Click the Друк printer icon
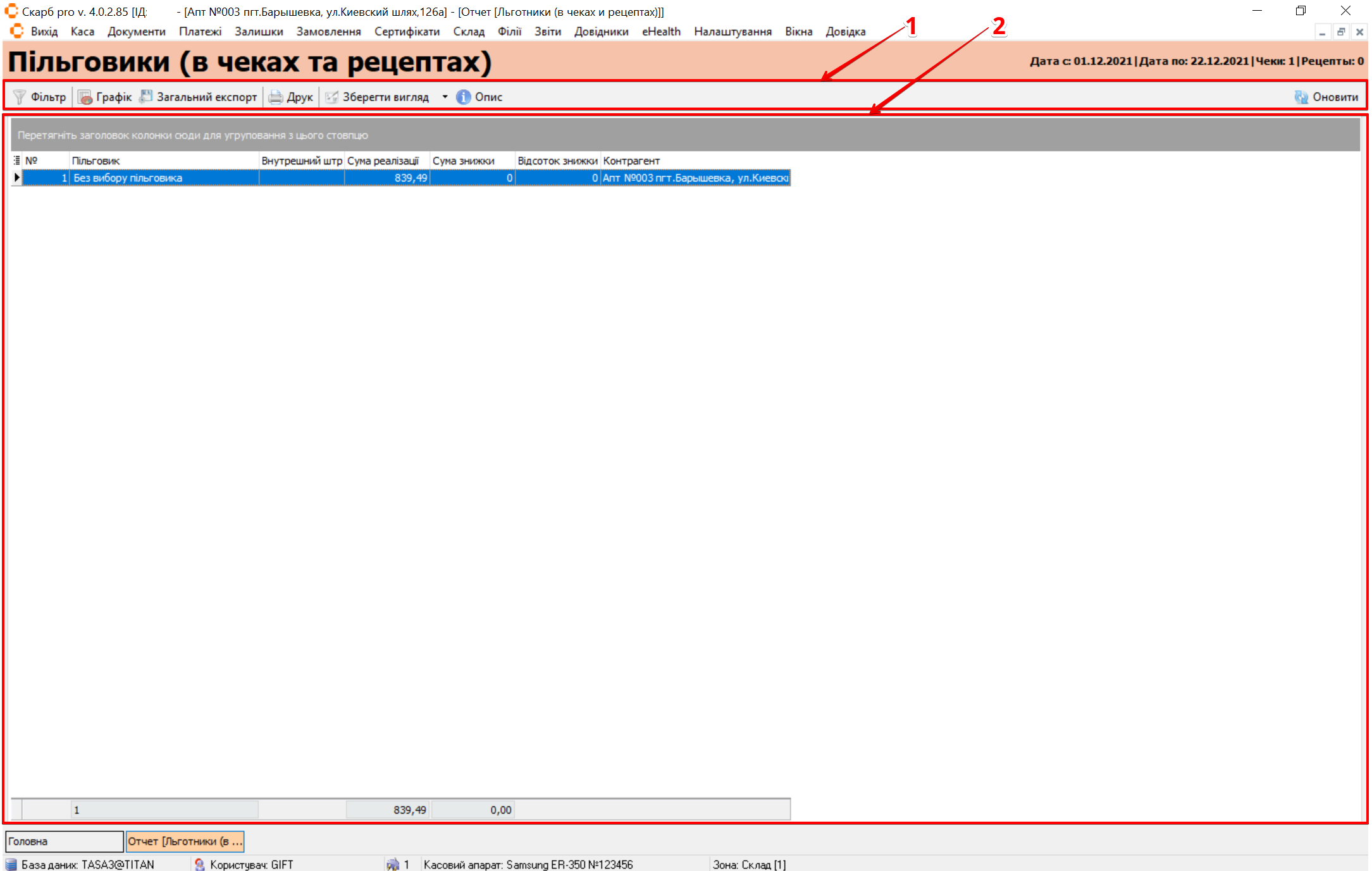 pos(276,97)
